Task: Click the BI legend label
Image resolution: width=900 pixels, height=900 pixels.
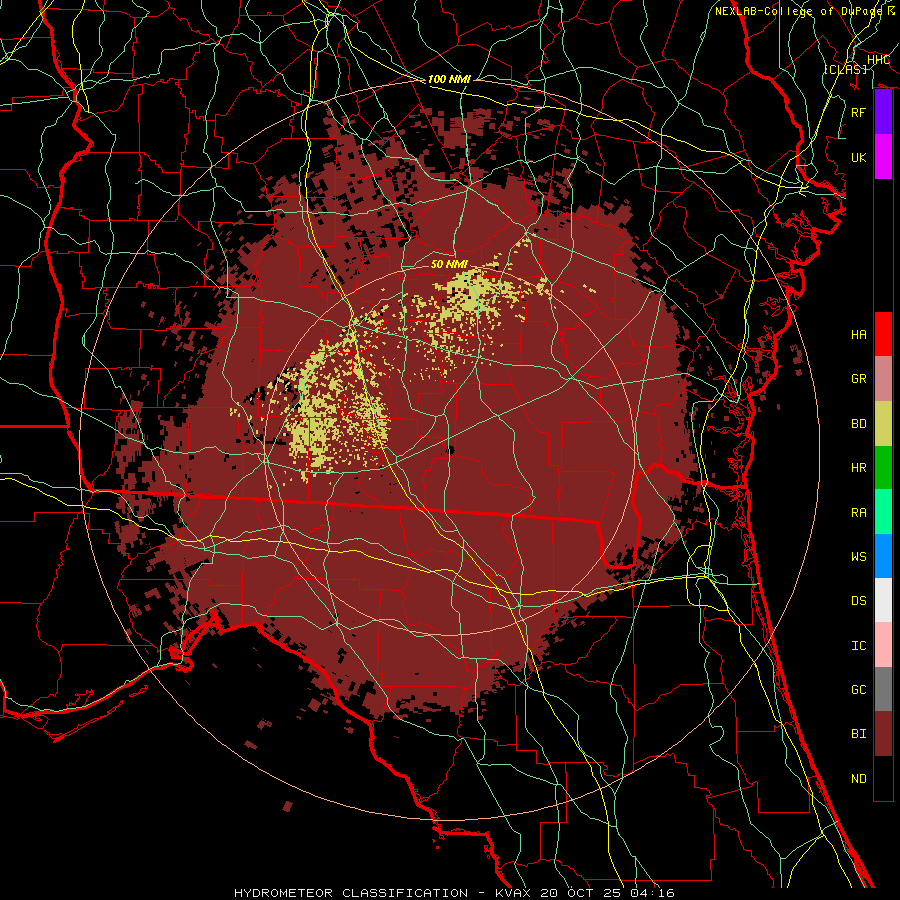Action: (858, 734)
